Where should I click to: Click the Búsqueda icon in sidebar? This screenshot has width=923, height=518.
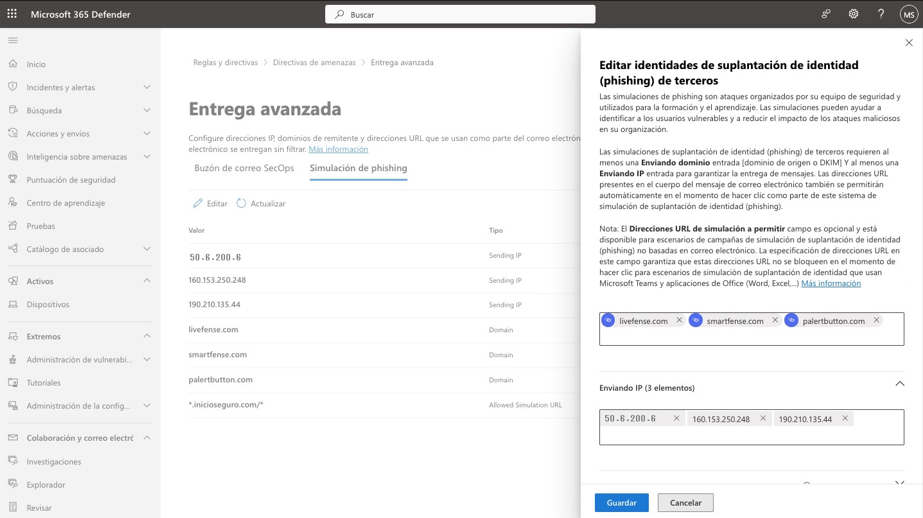13,110
